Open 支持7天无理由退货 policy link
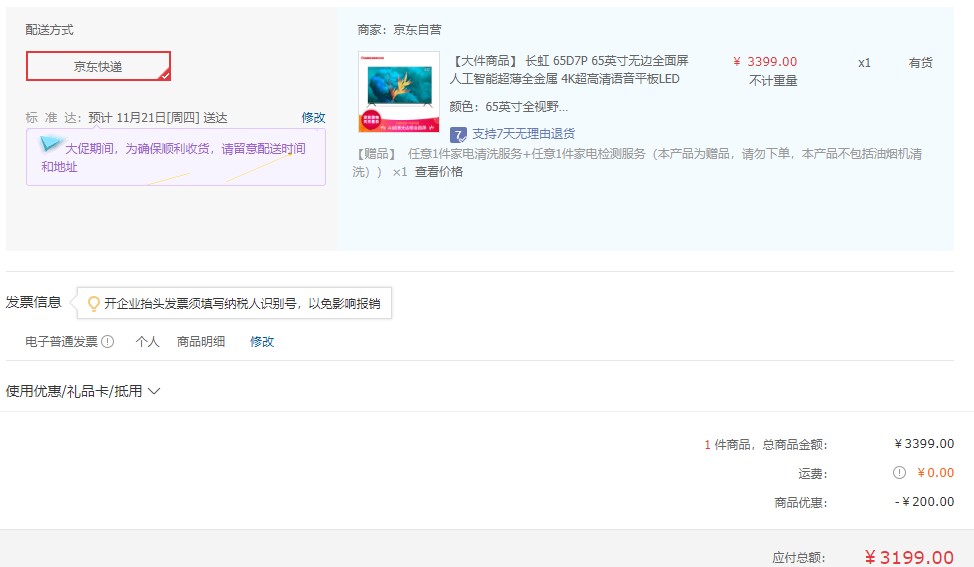The height and width of the screenshot is (567, 974). pos(524,134)
